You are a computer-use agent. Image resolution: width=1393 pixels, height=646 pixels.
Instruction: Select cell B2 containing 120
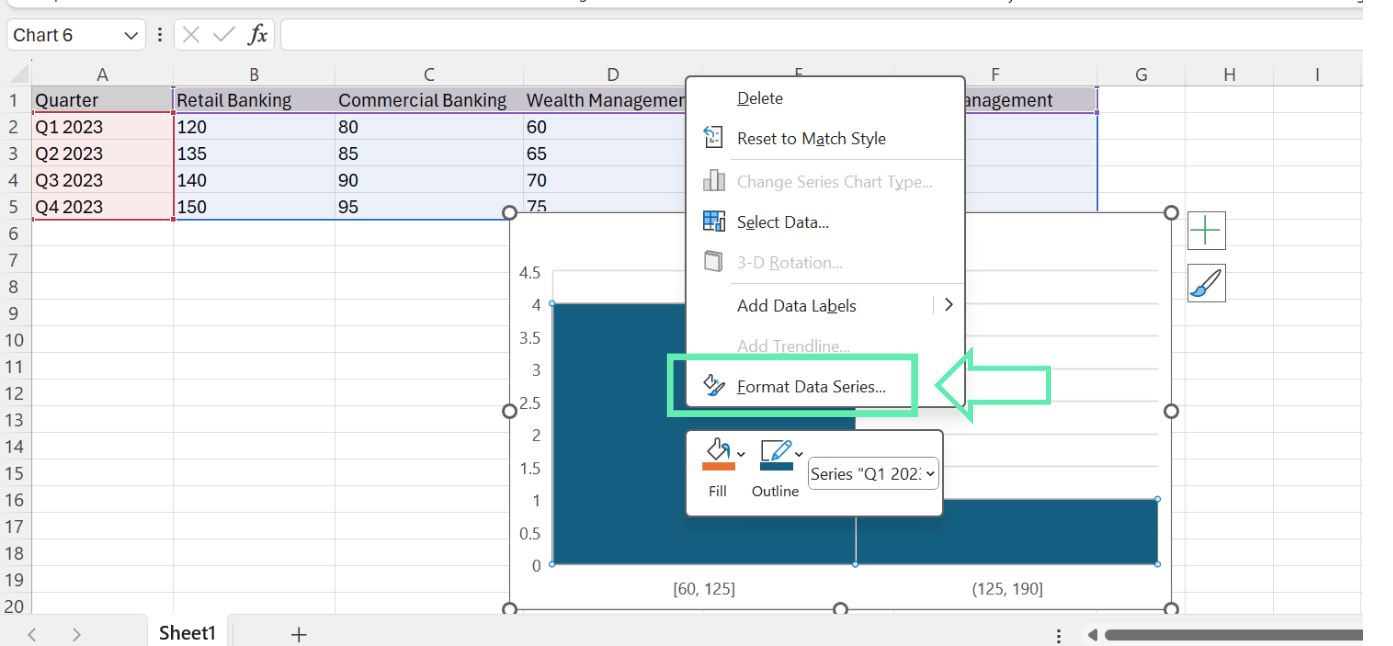(254, 127)
